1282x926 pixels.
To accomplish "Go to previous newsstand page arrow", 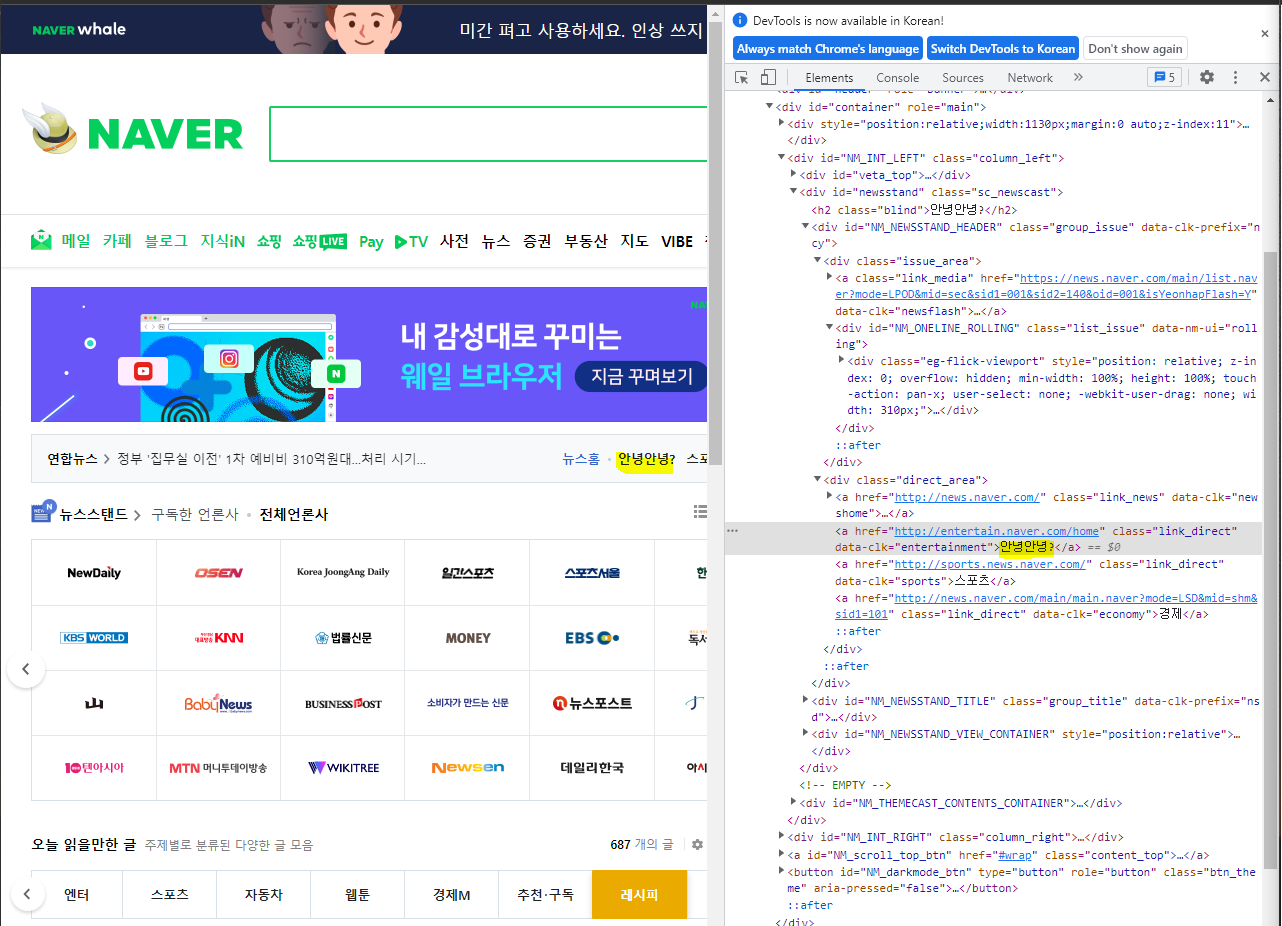I will tap(26, 669).
